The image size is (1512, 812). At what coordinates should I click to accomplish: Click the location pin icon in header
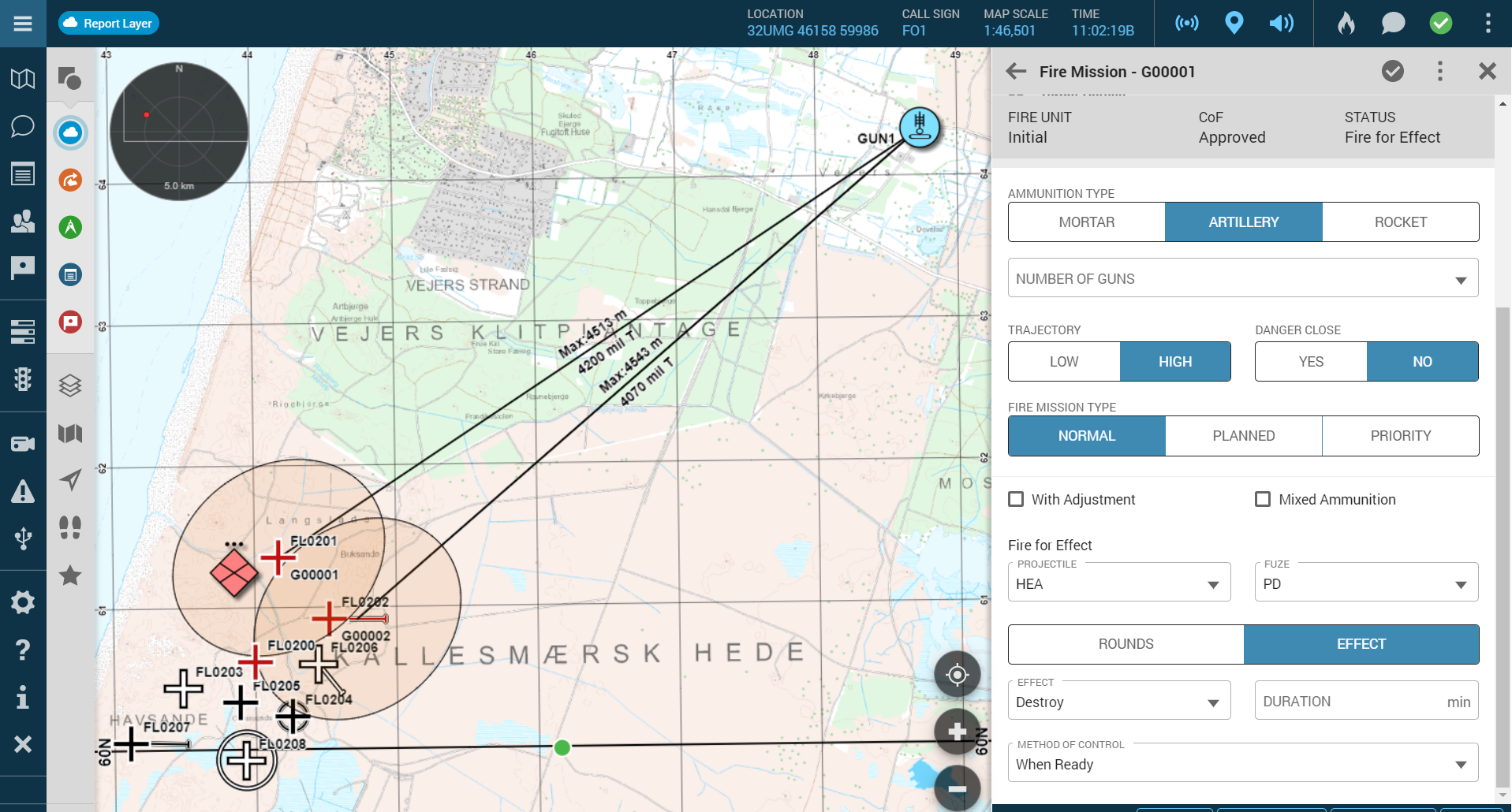point(1234,24)
